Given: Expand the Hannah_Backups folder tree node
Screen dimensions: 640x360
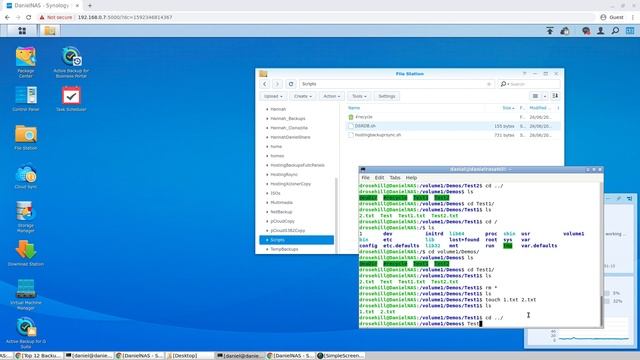Looking at the screenshot, I should pos(267,118).
